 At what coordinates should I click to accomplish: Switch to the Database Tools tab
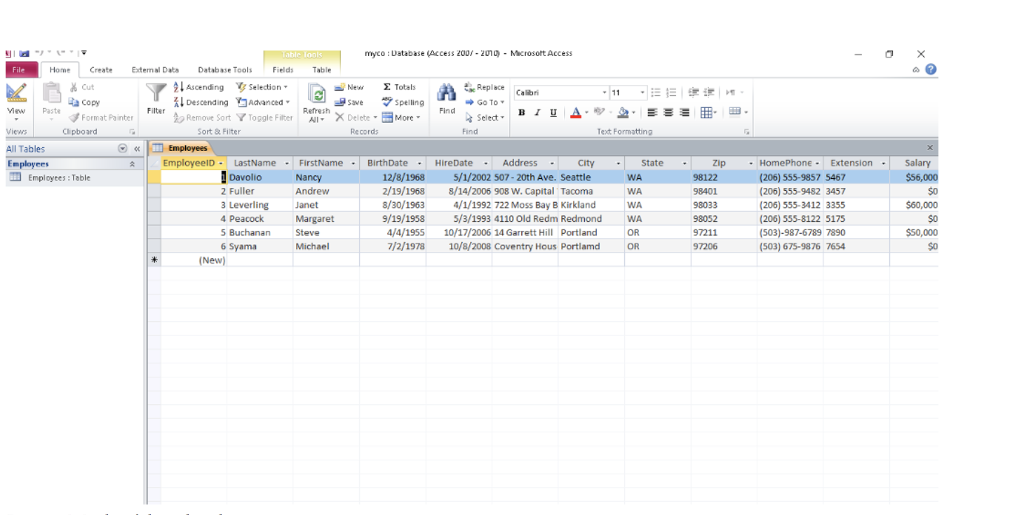point(225,70)
